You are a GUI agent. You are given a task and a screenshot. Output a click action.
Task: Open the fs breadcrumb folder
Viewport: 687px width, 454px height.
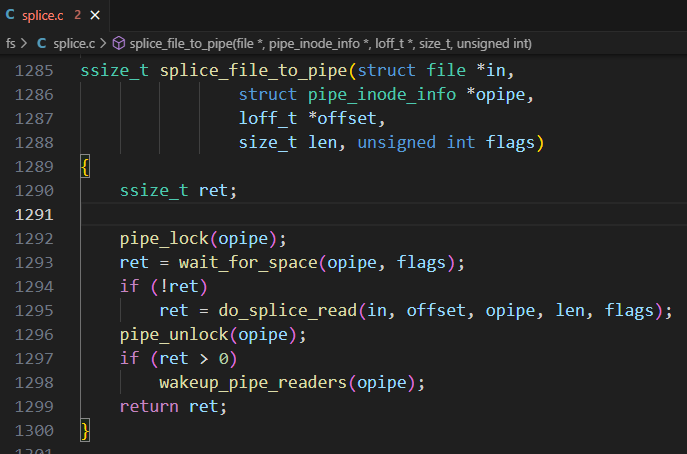coord(11,43)
